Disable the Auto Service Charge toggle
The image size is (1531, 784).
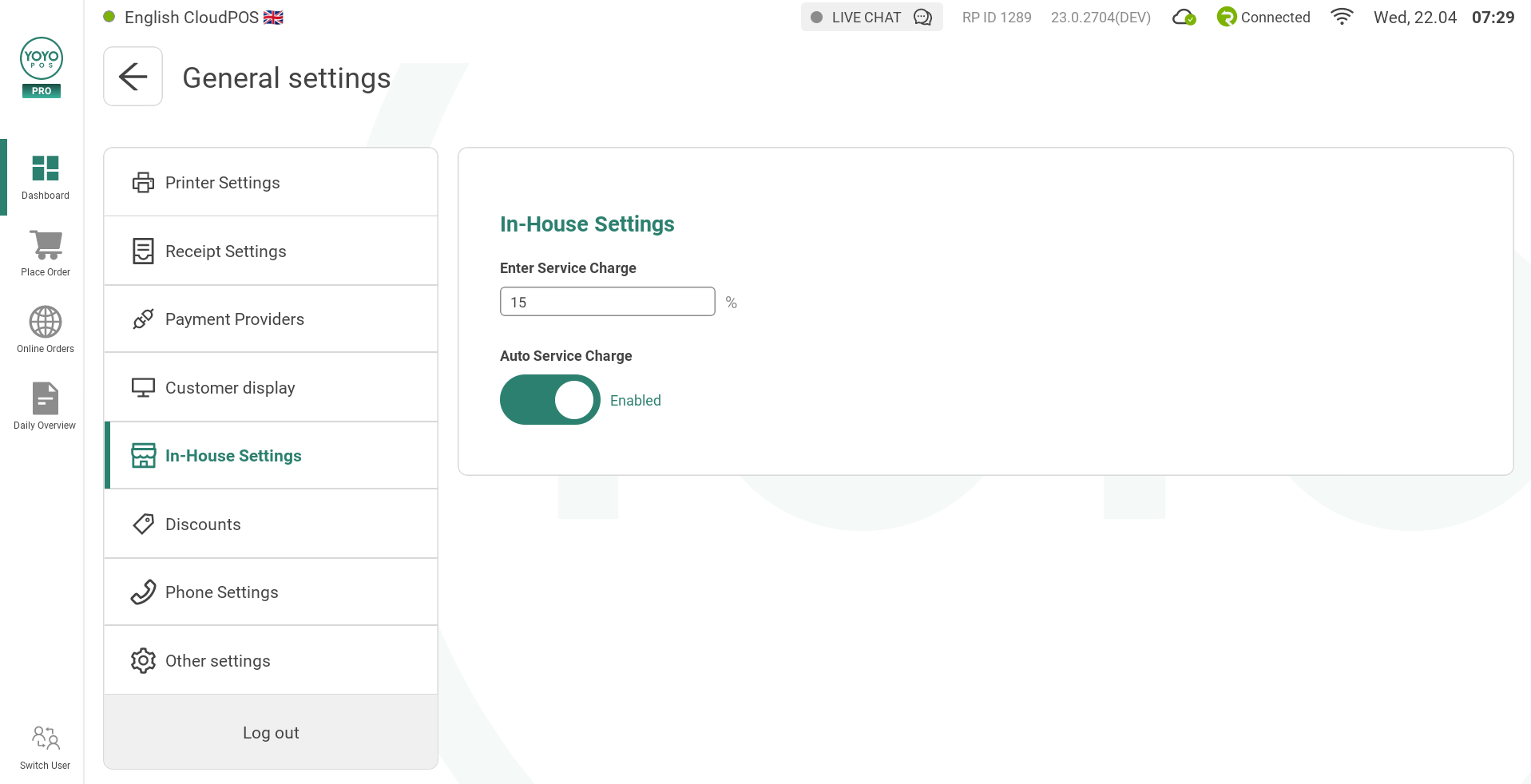point(549,399)
